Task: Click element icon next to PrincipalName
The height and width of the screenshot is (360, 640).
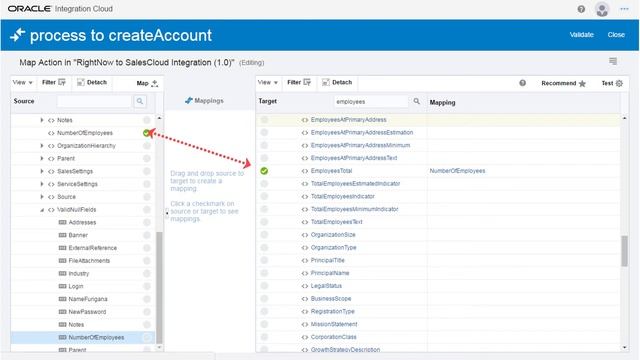Action: tap(304, 273)
